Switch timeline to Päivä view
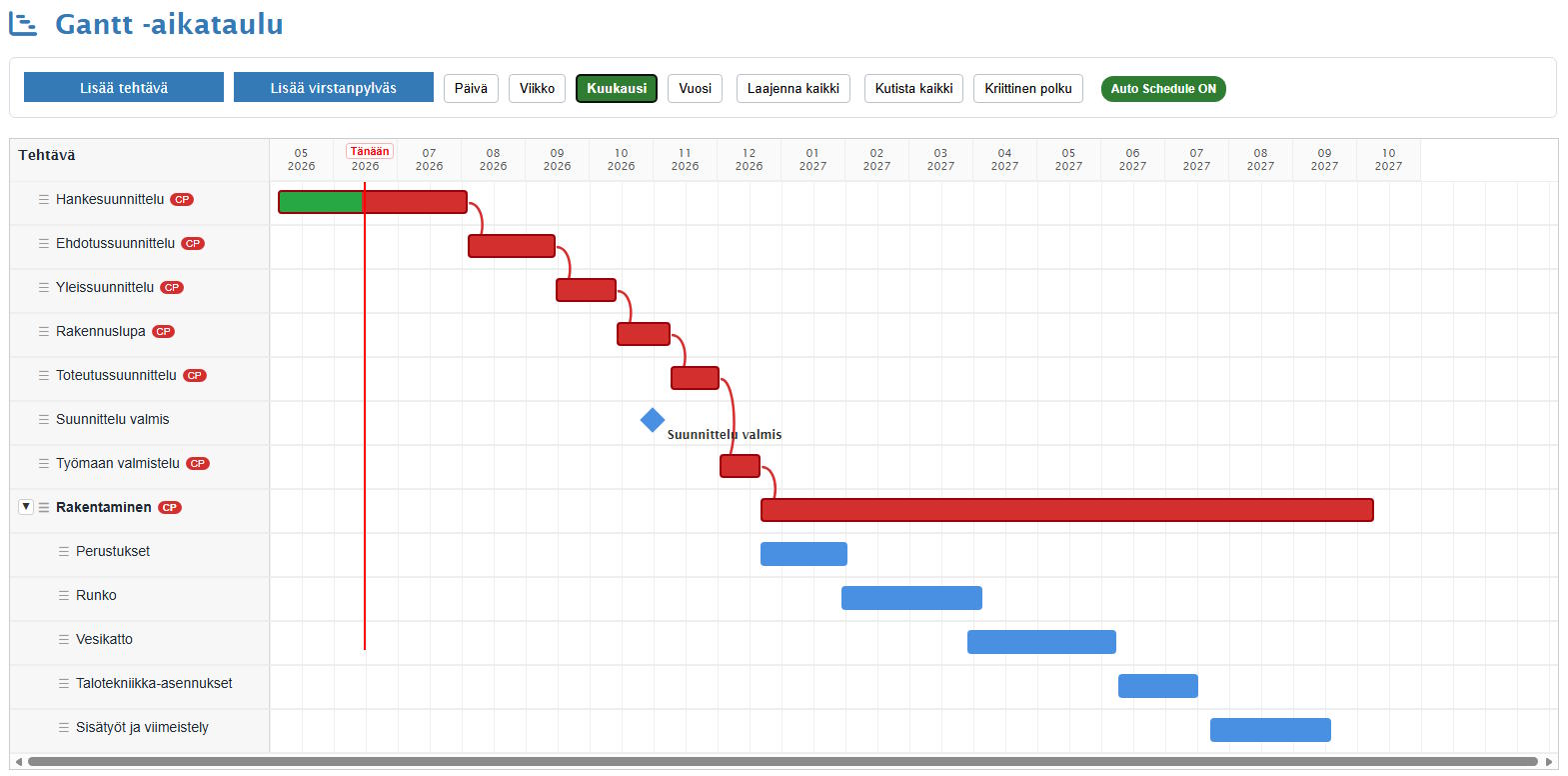1568x776 pixels. pos(471,89)
